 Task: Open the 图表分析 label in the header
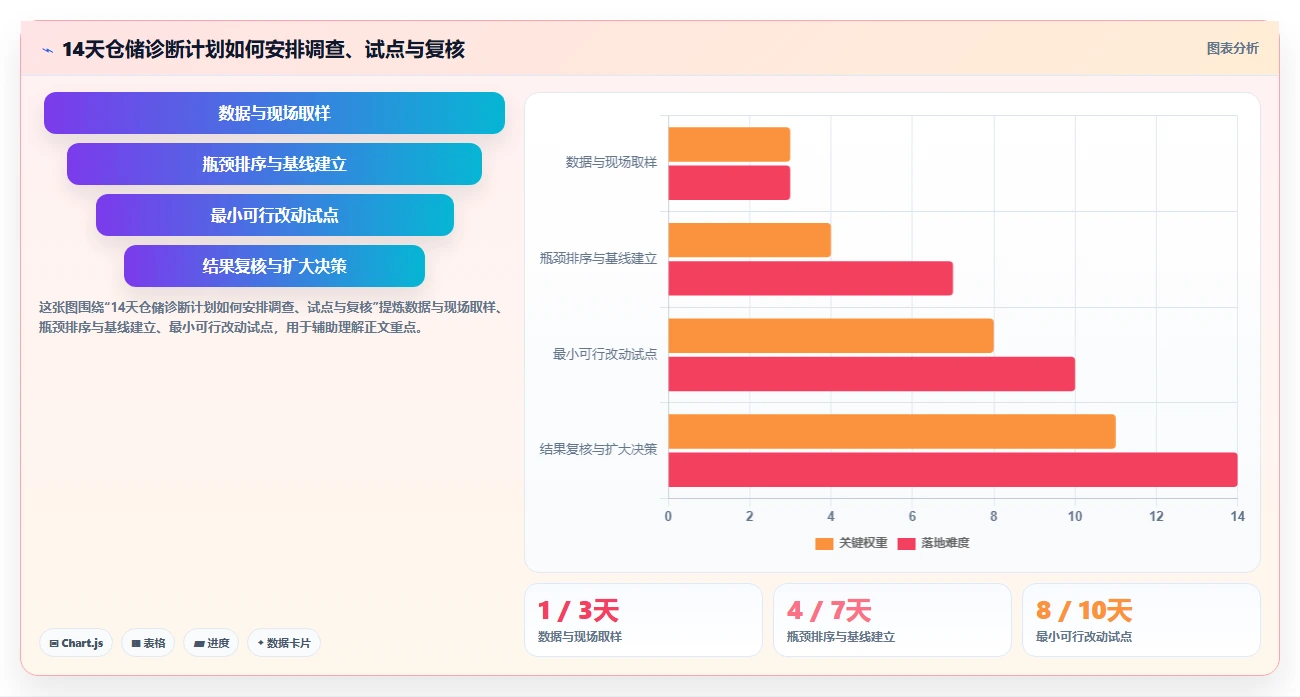tap(1232, 48)
